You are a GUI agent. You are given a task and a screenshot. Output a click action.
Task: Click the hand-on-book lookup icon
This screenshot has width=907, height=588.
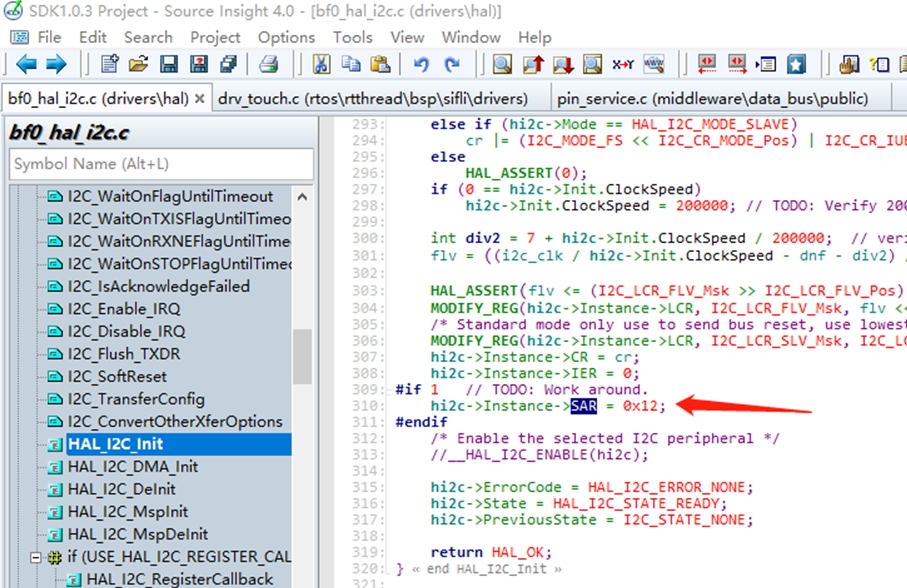click(849, 64)
